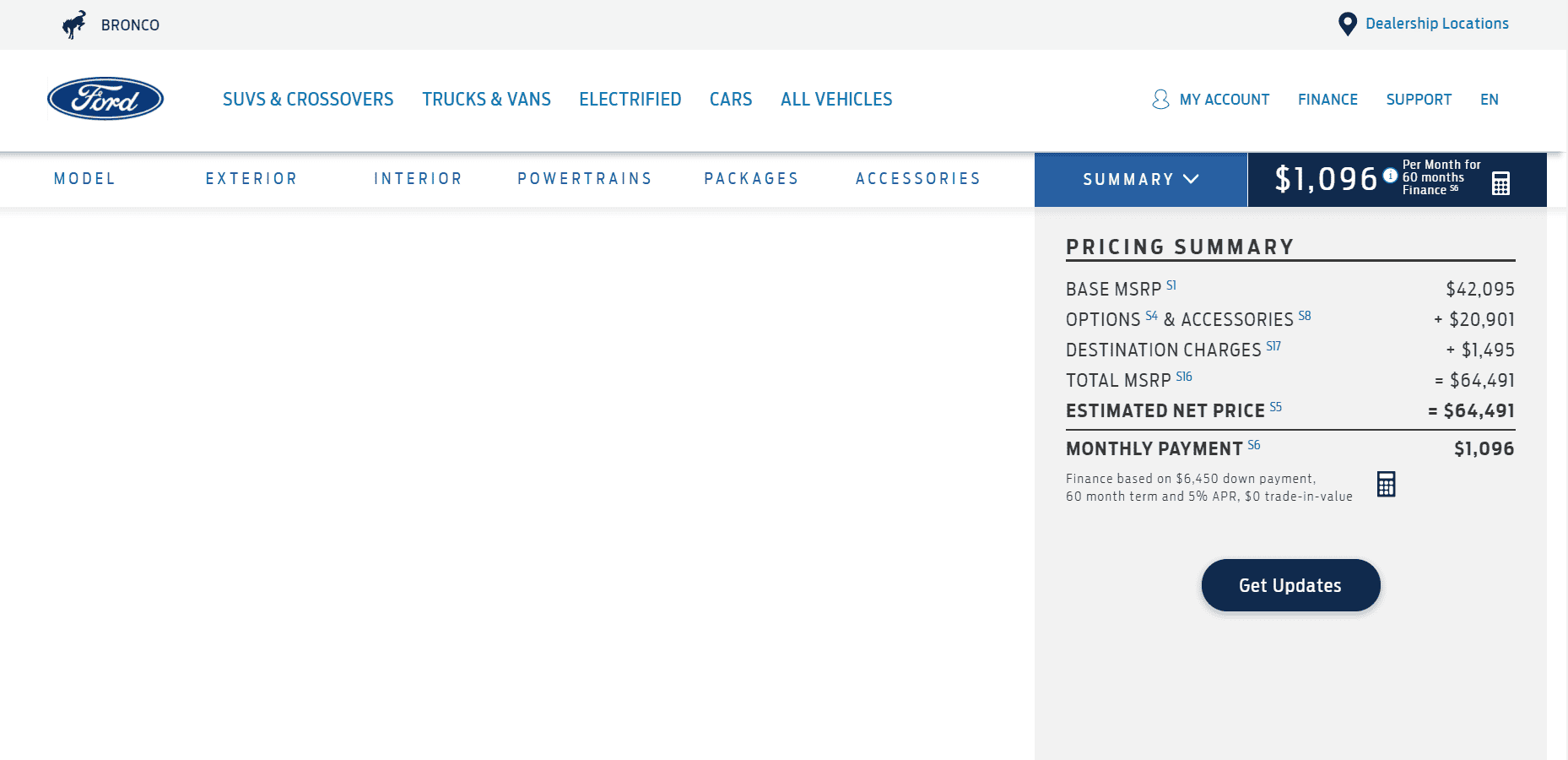The width and height of the screenshot is (1568, 760).
Task: Open the payment calculator beside finance details
Action: (x=1386, y=484)
